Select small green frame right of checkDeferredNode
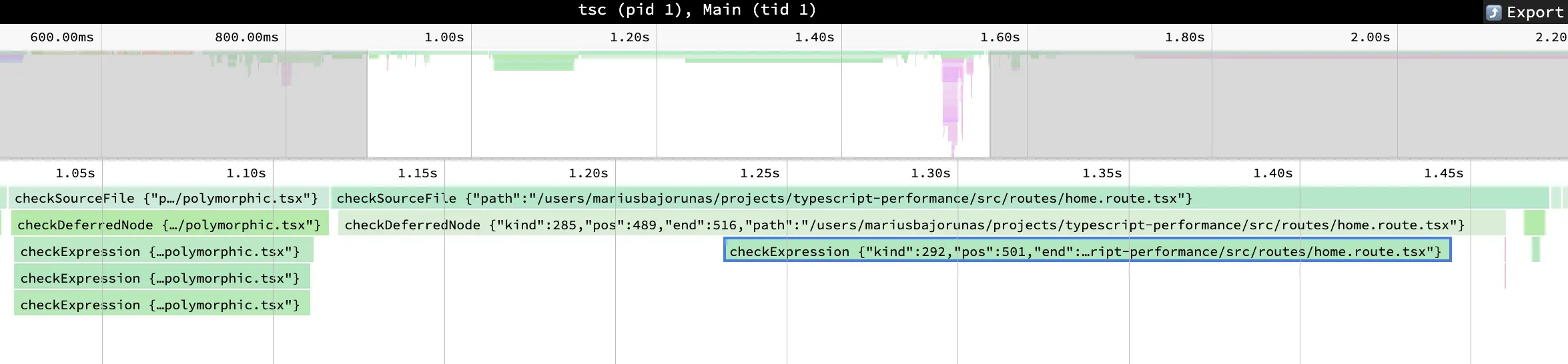This screenshot has width=1568, height=364. pyautogui.click(x=1535, y=223)
